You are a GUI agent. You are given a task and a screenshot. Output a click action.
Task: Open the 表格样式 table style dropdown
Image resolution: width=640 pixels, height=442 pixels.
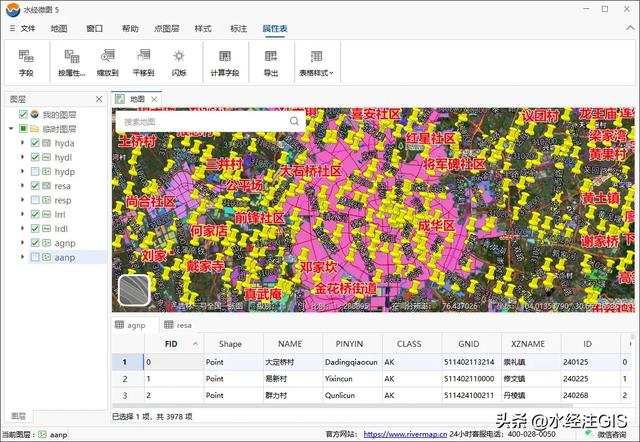[x=316, y=62]
